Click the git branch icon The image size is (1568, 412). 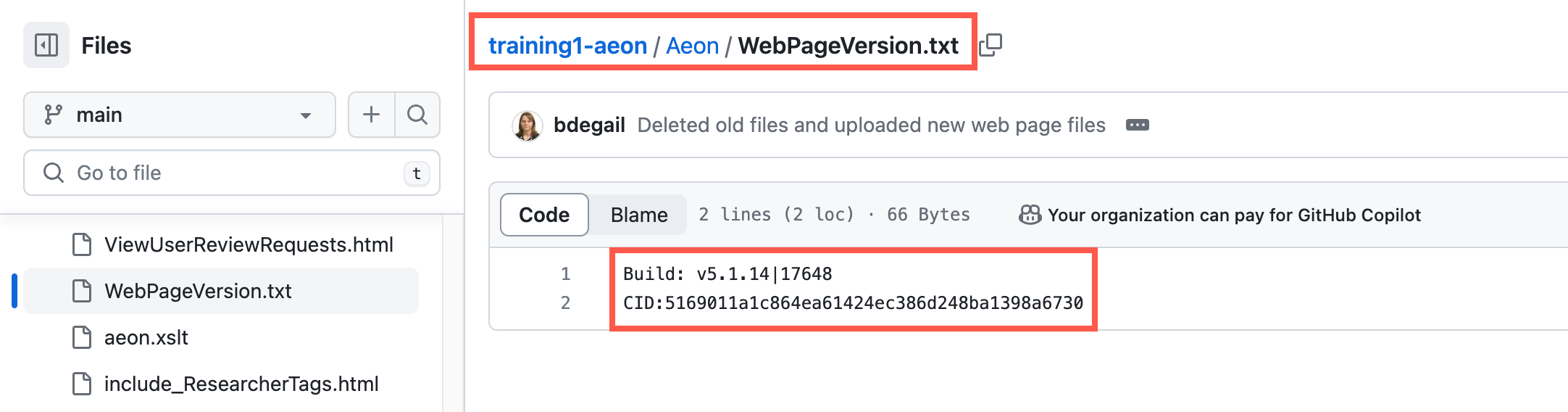click(x=53, y=115)
